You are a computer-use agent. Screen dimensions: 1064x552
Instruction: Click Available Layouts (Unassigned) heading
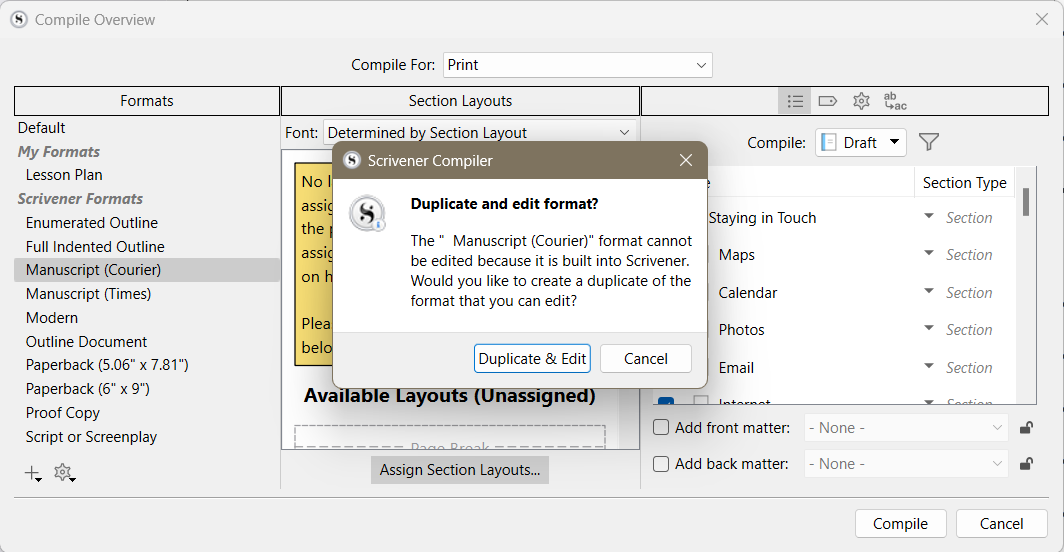449,395
